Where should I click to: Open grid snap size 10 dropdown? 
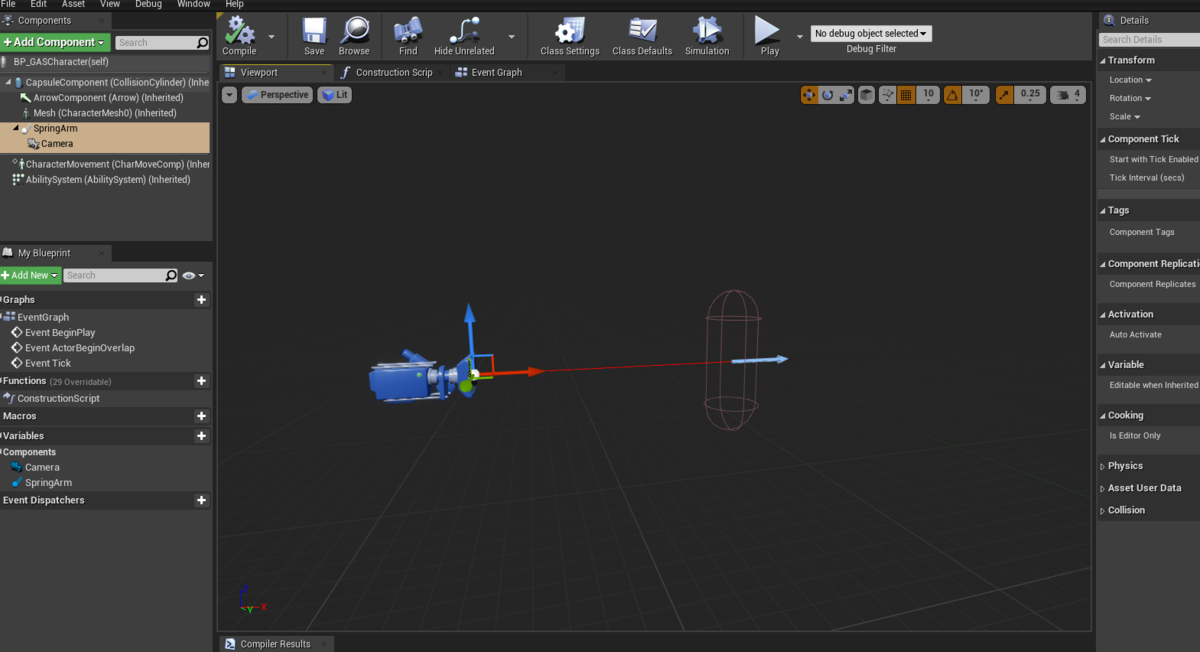point(928,95)
